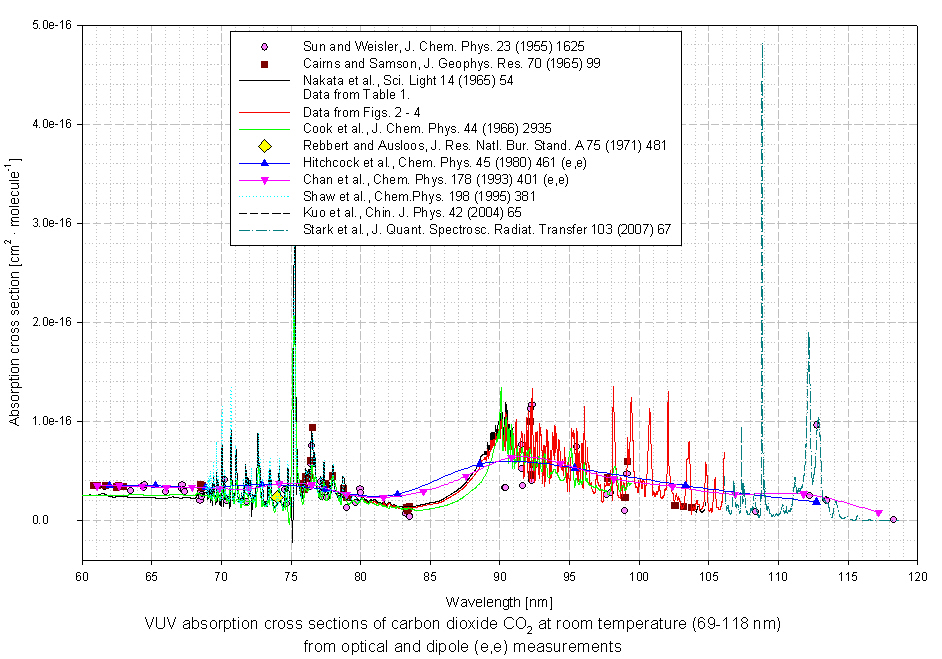942x659 pixels.
Task: Click the Nakata et al. legend entry text
Action: coord(408,80)
